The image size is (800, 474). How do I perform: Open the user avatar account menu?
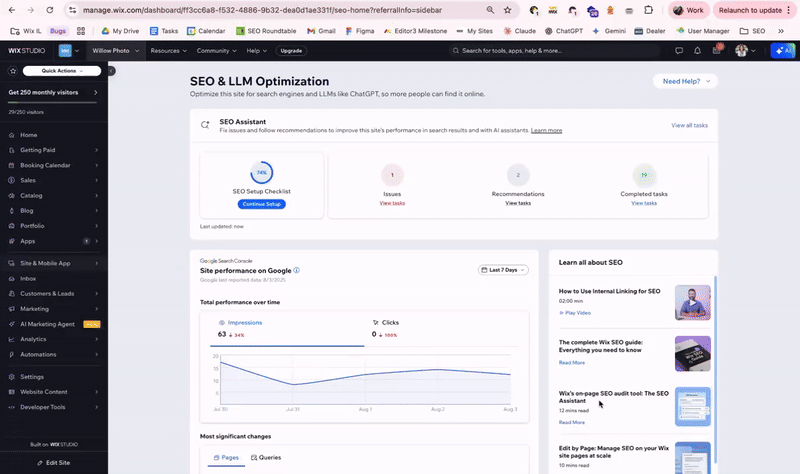(745, 51)
